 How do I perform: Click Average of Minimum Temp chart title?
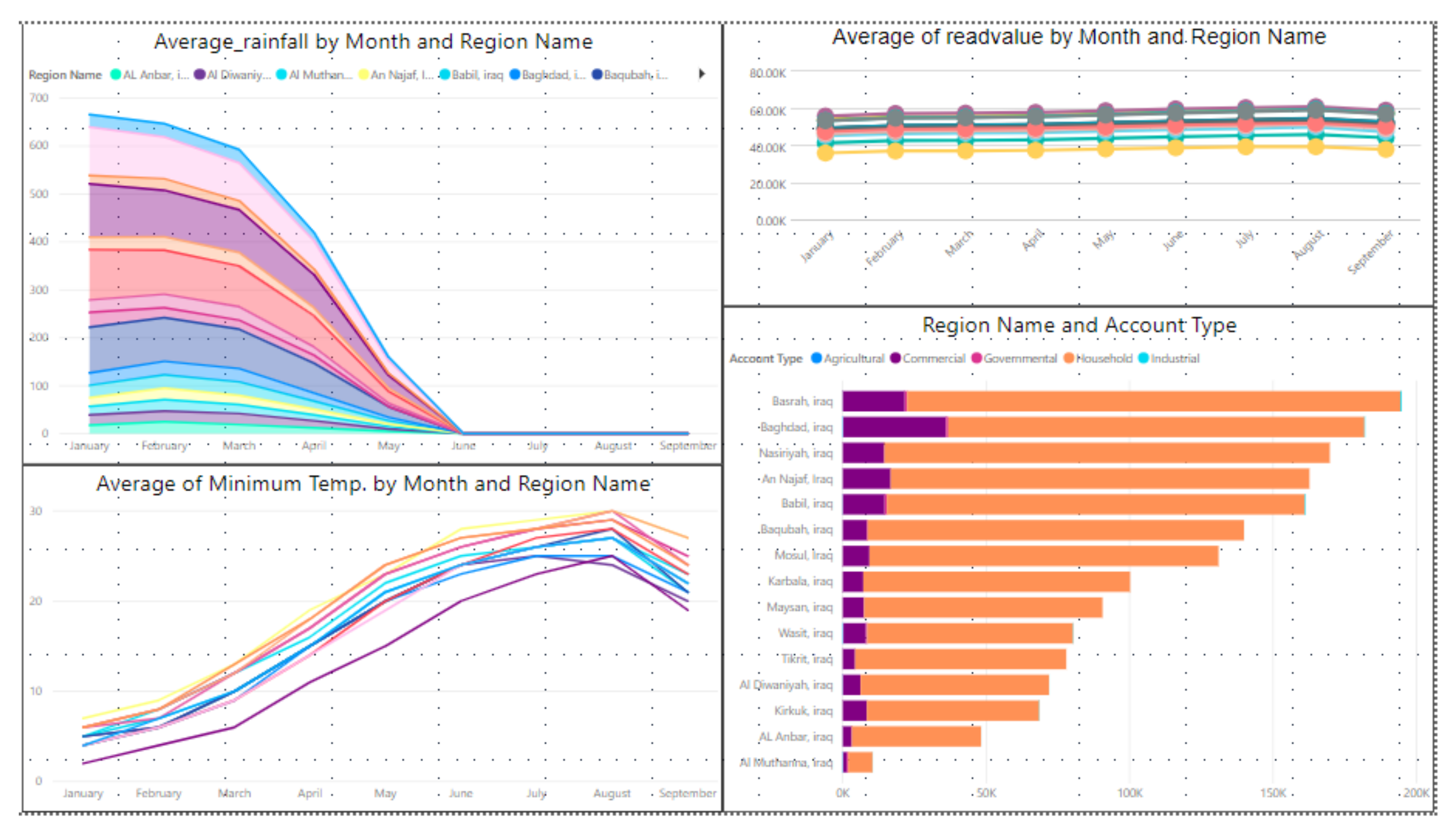[374, 484]
